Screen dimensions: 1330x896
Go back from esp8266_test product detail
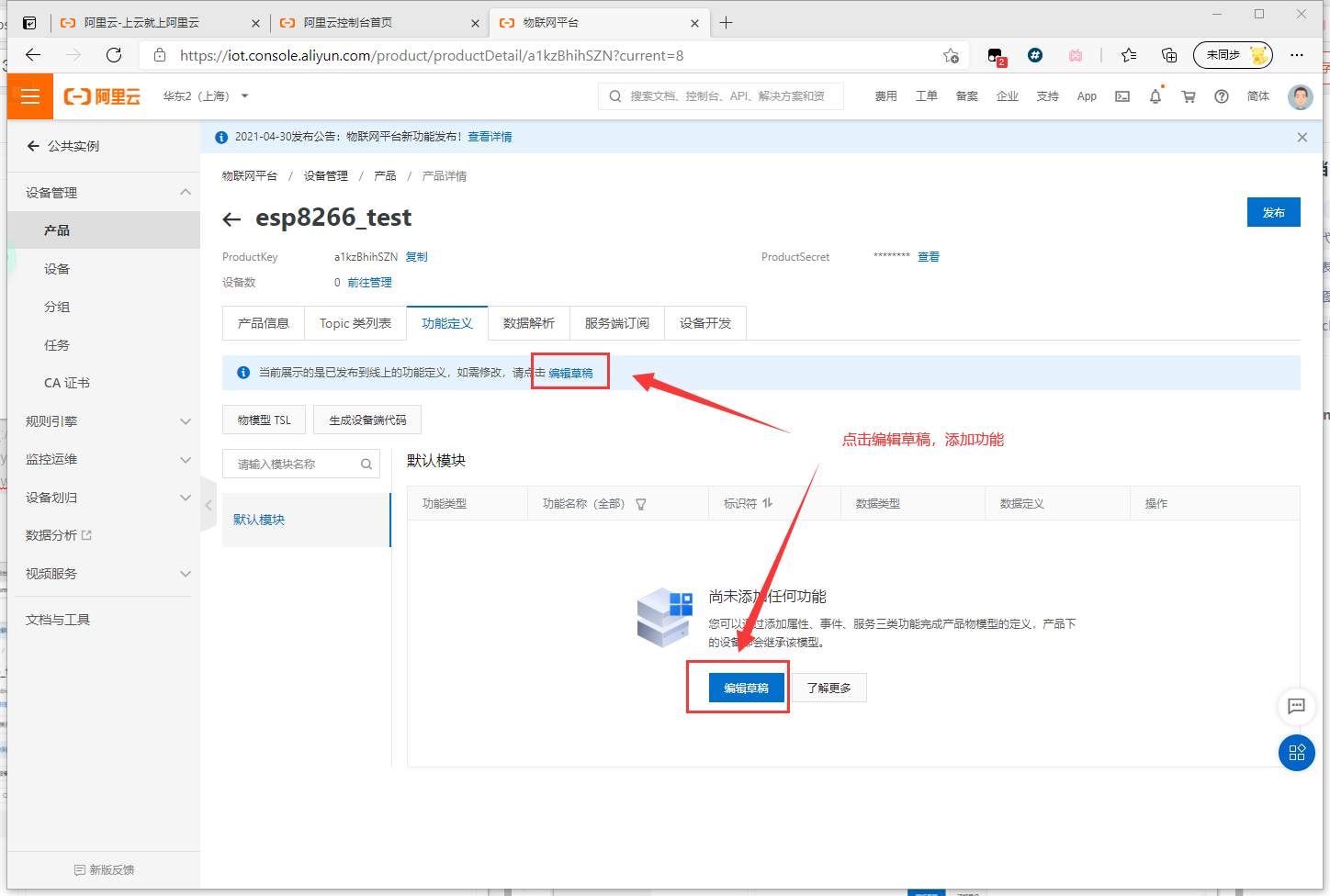[231, 218]
